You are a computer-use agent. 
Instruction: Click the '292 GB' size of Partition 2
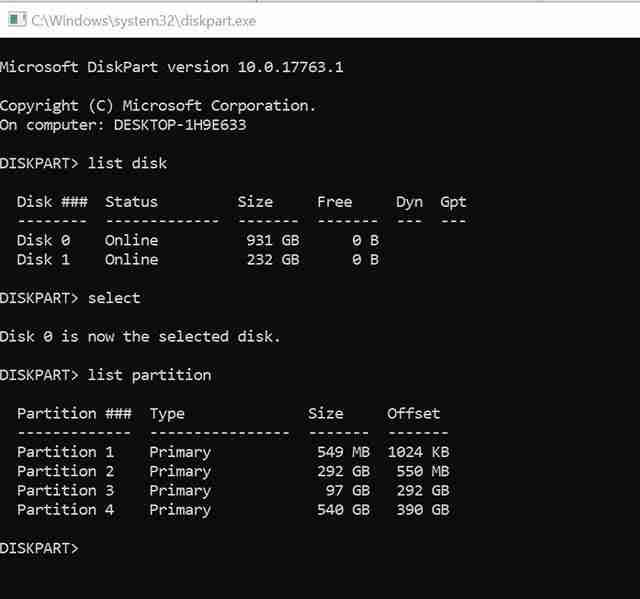pos(344,471)
